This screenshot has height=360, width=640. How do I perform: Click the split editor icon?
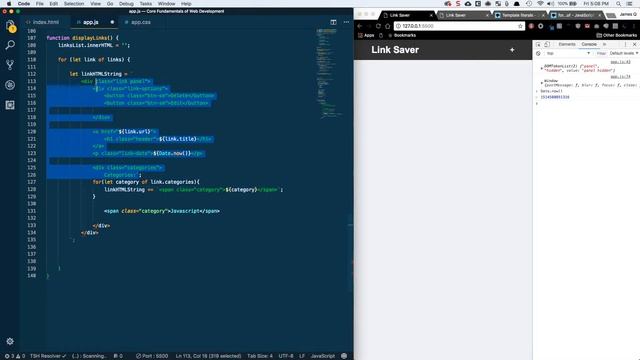point(333,22)
